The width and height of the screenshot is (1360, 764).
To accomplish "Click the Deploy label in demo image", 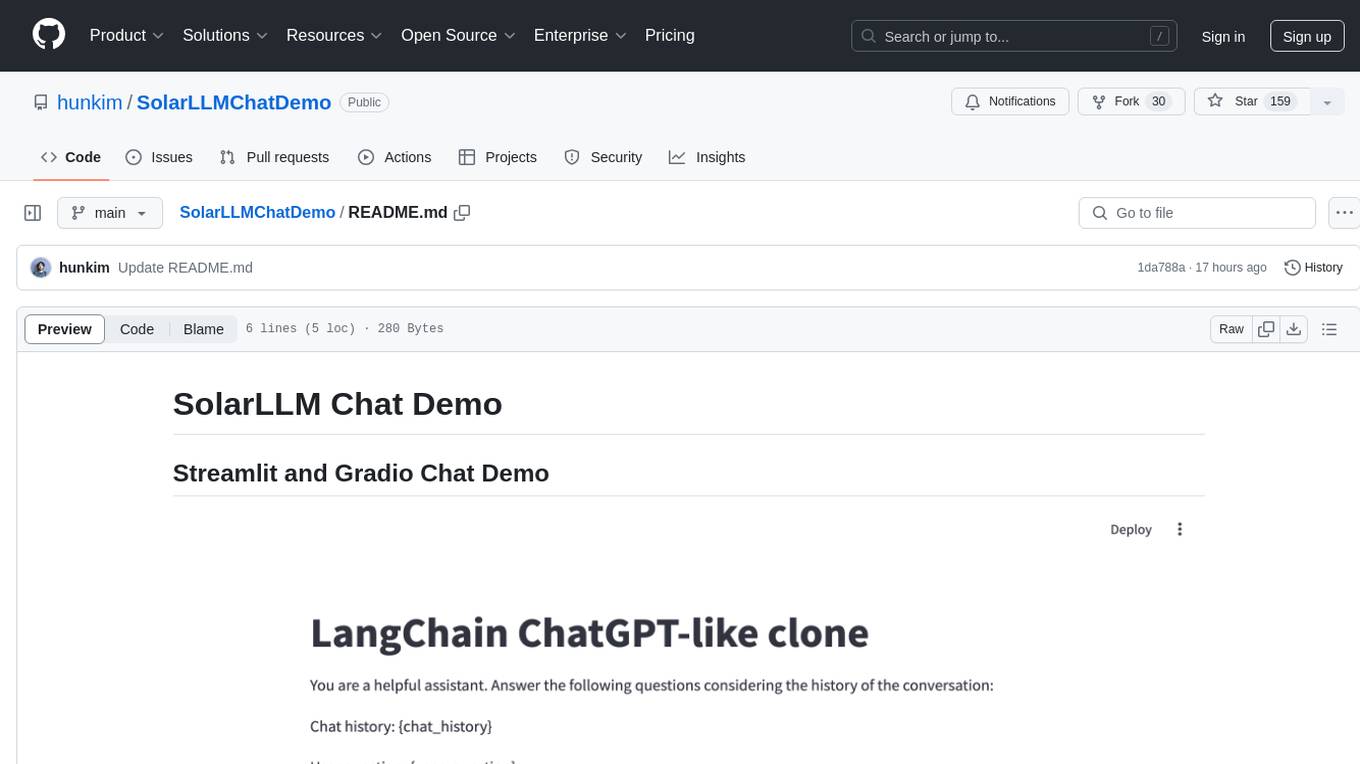I will coord(1131,530).
